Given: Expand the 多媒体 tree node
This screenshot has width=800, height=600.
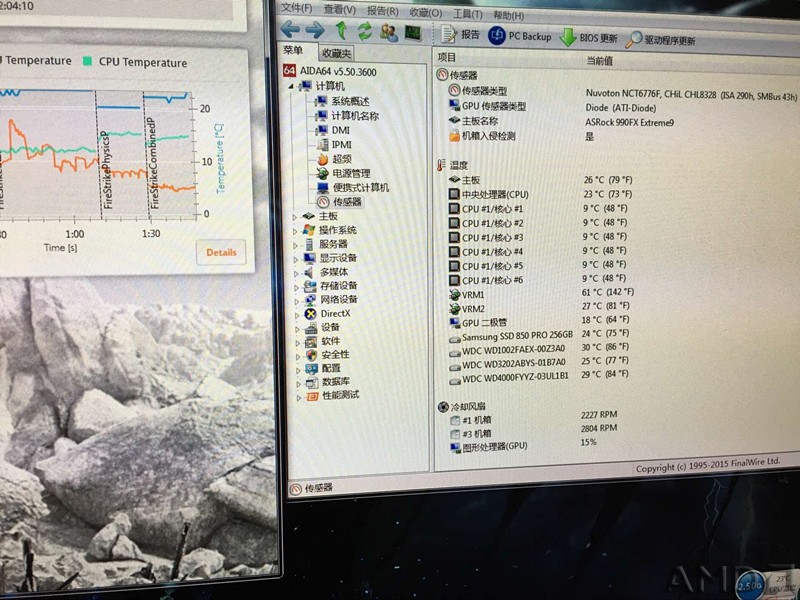Looking at the screenshot, I should [296, 273].
